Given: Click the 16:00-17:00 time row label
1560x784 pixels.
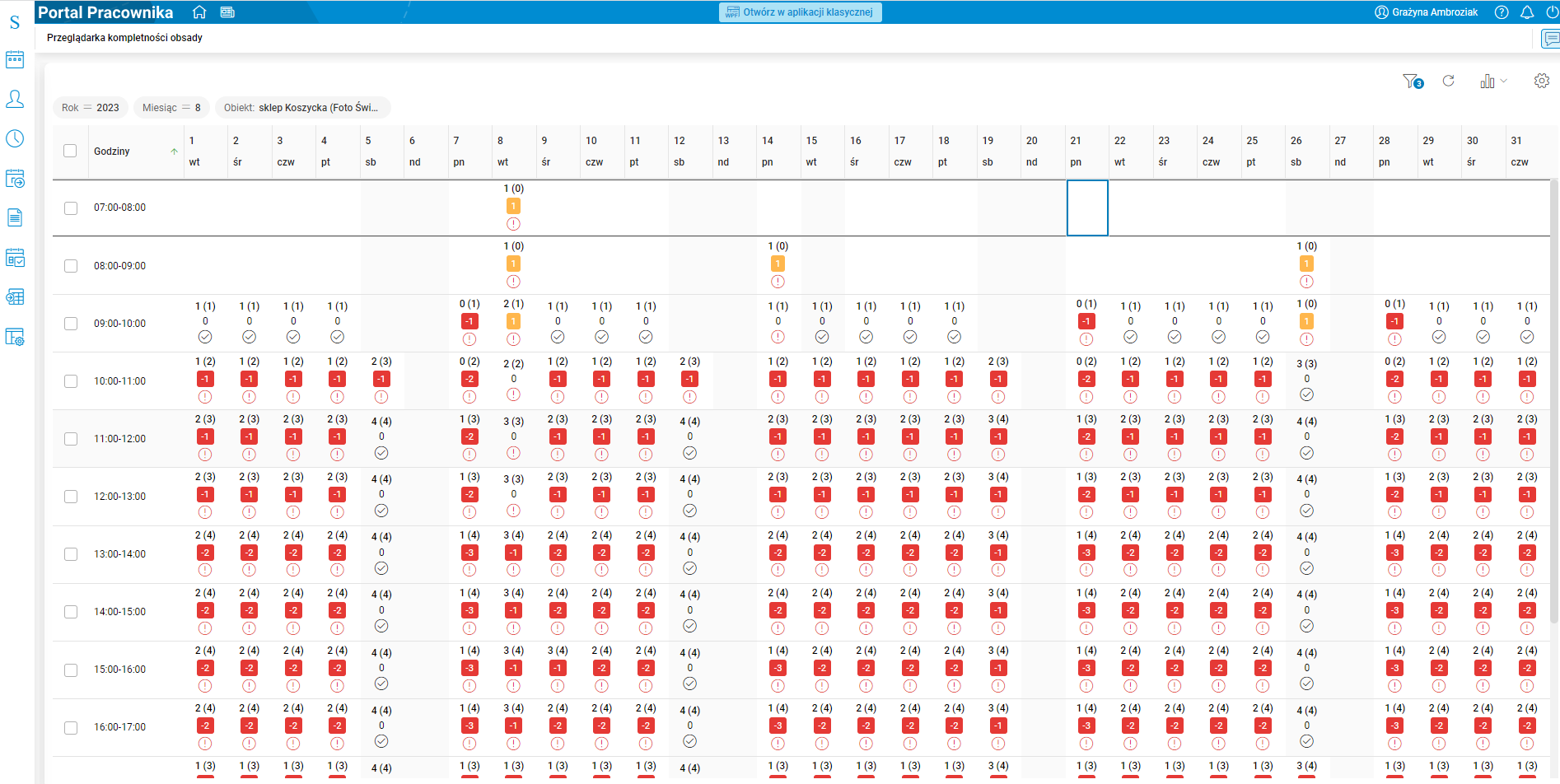Looking at the screenshot, I should coord(119,727).
